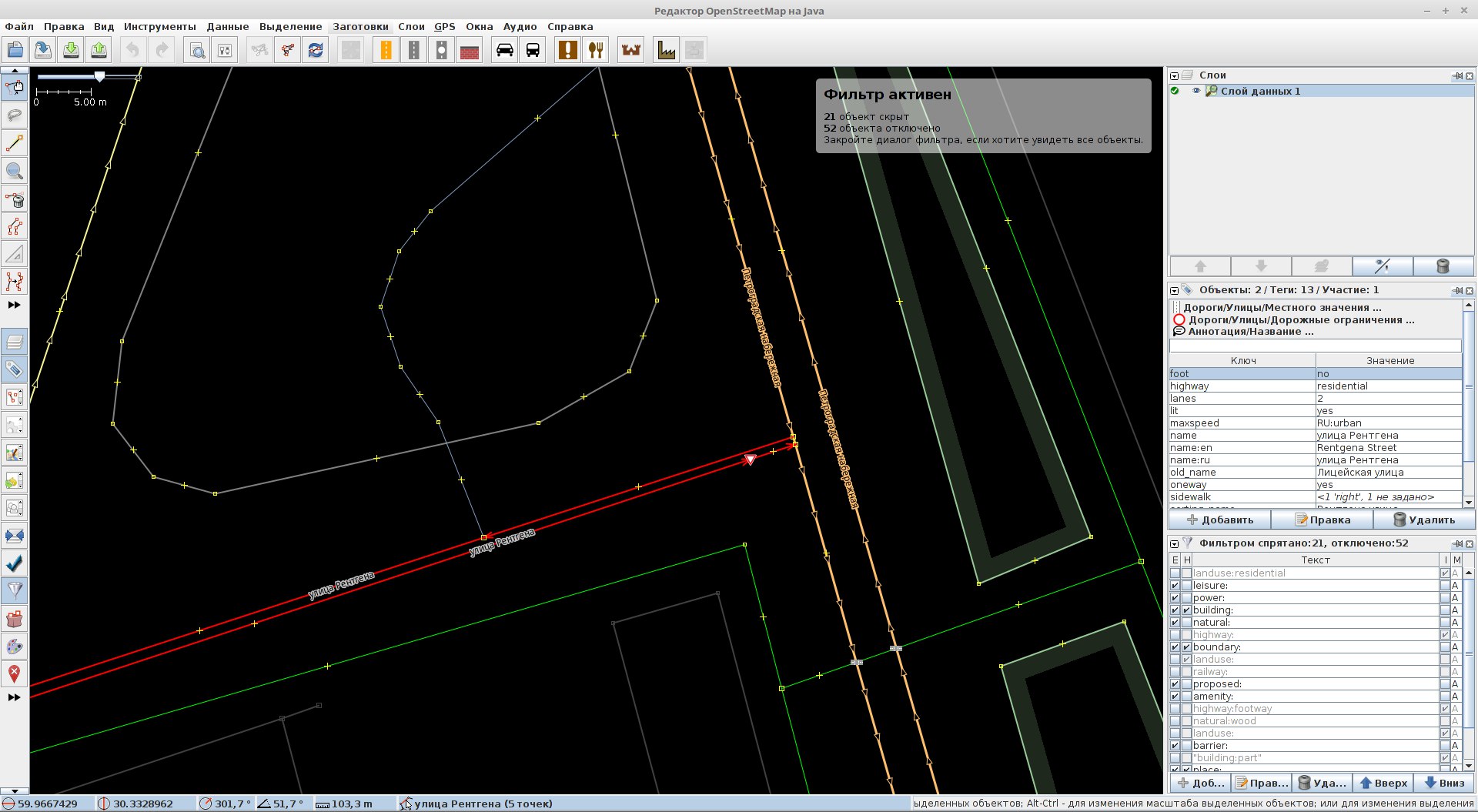Open the Preferences toggle icon in toolbar
1478x812 pixels.
coord(225,51)
